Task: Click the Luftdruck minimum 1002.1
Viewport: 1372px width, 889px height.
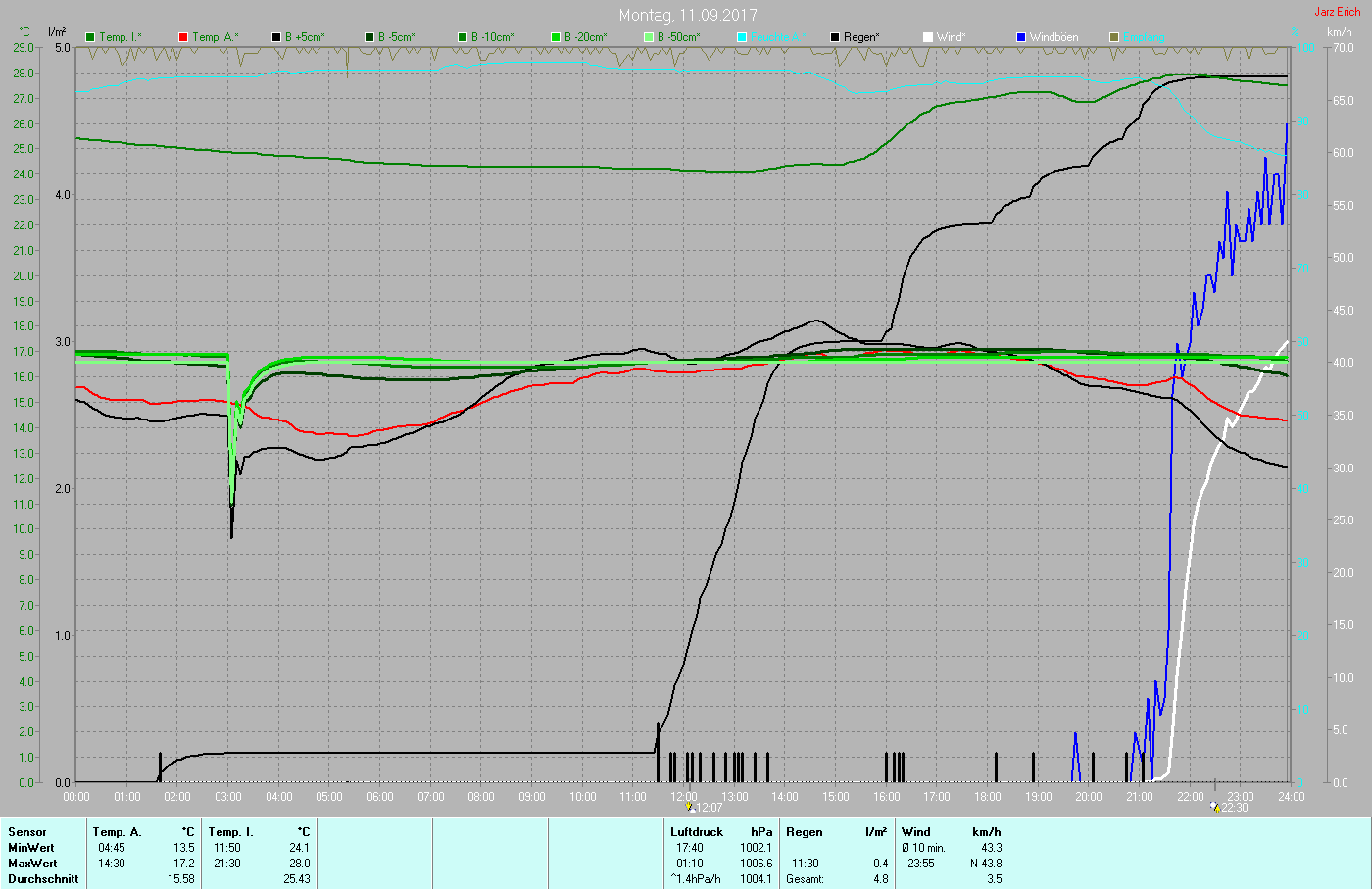Action: pyautogui.click(x=757, y=848)
